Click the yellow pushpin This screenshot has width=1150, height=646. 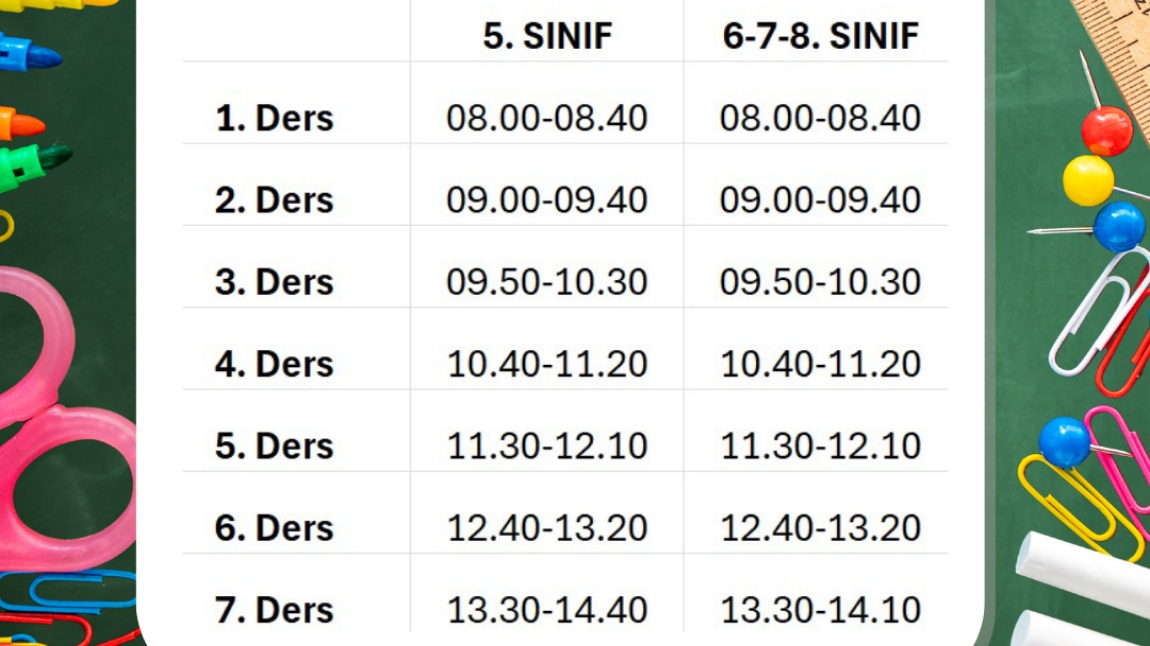point(1088,180)
